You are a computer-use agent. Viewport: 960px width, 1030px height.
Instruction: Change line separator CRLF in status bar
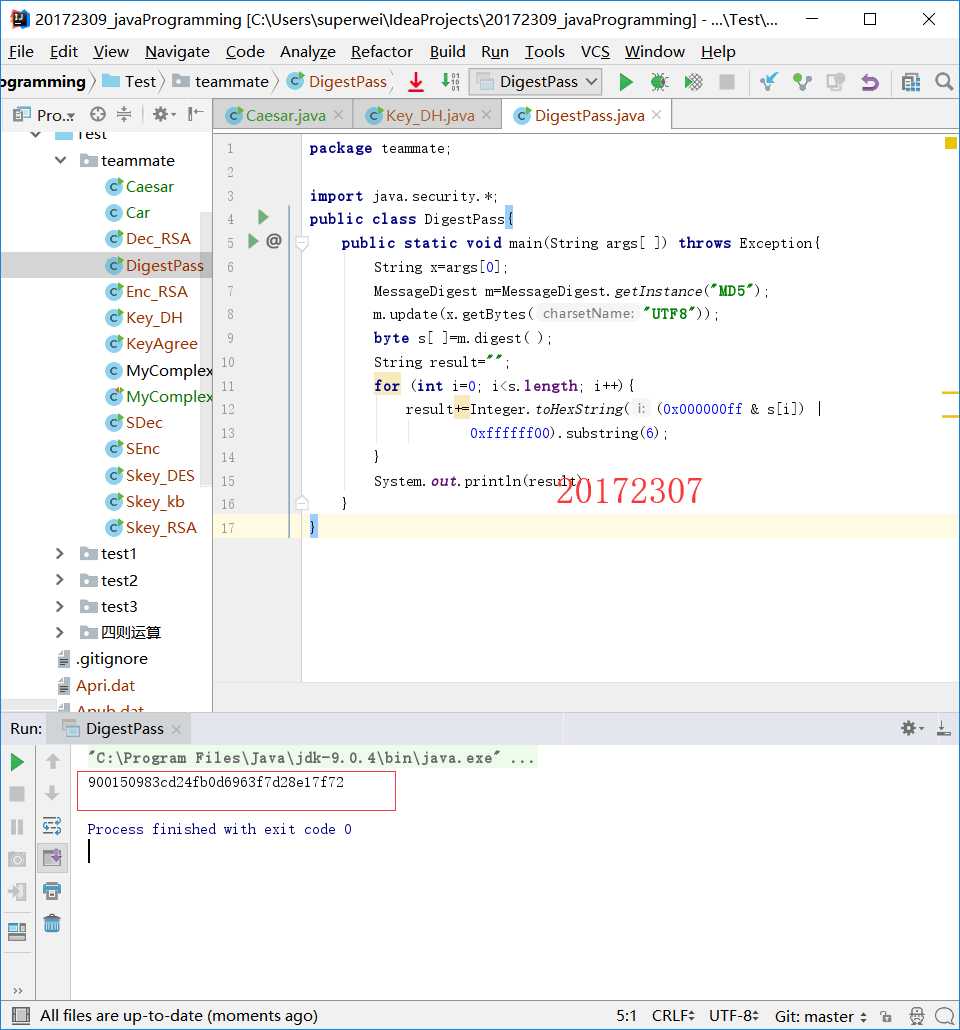tap(673, 1016)
